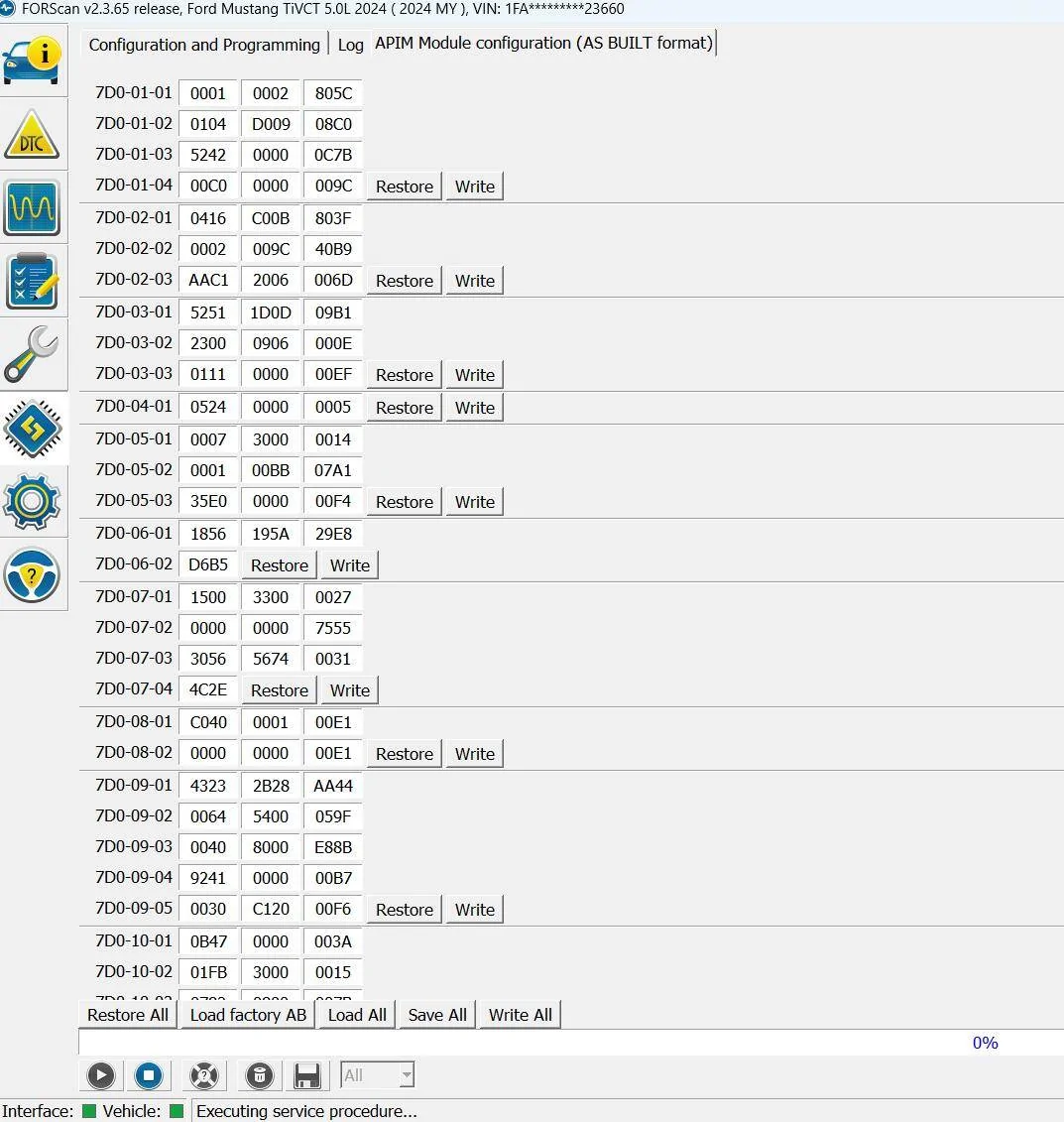Image resolution: width=1064 pixels, height=1122 pixels.
Task: Edit the AAC1 field in 7D0-02-03
Action: pyautogui.click(x=208, y=280)
